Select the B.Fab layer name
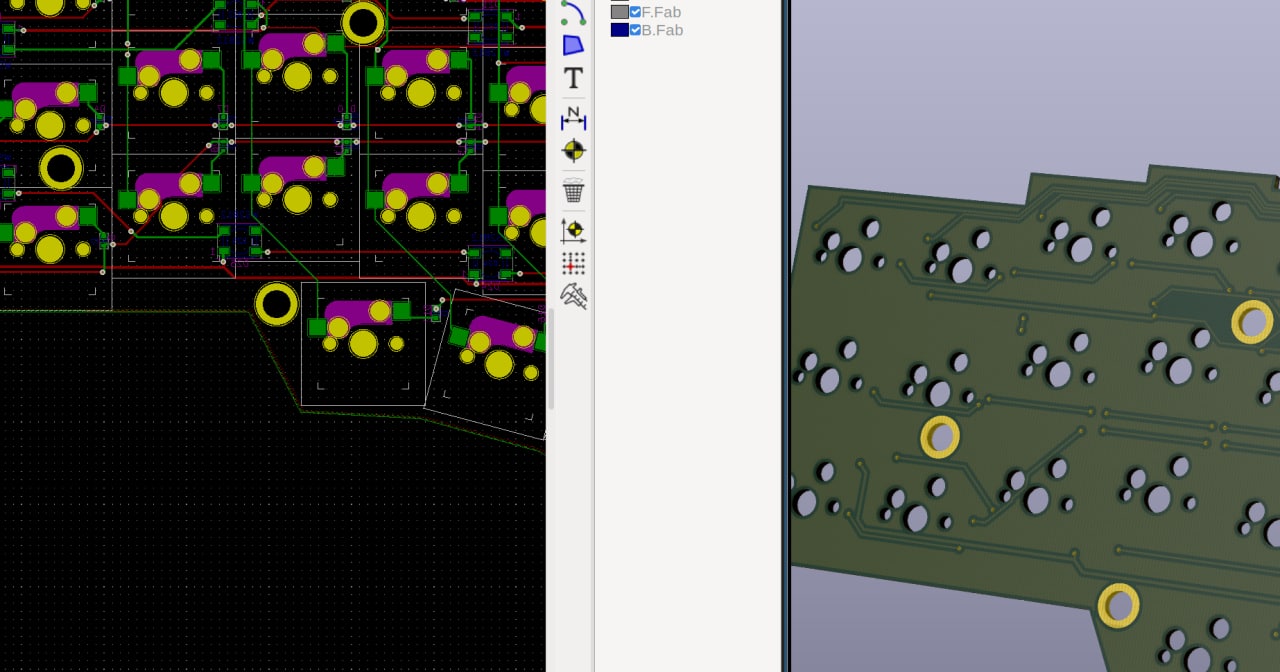This screenshot has height=672, width=1280. point(662,30)
